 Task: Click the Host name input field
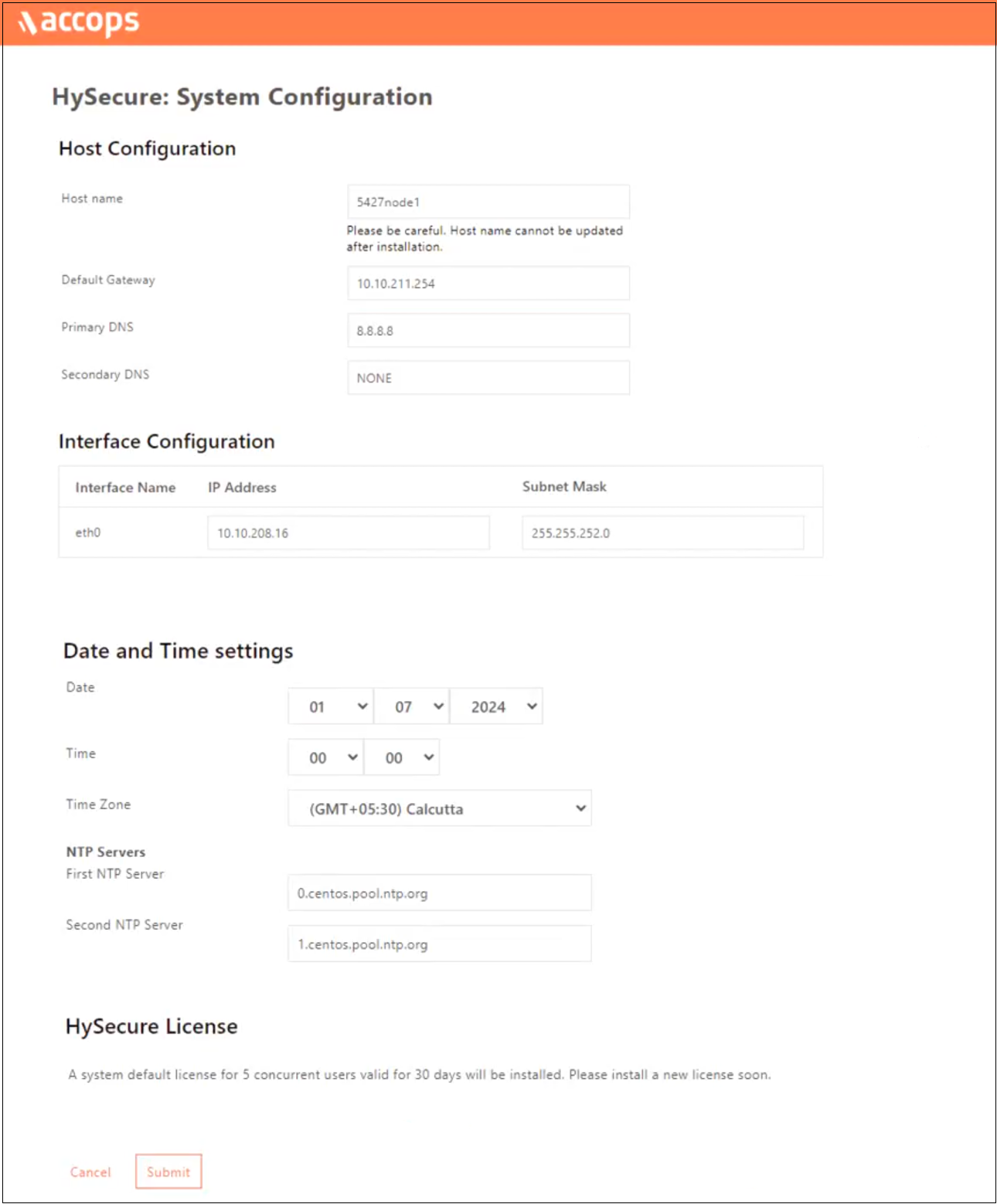coord(488,202)
